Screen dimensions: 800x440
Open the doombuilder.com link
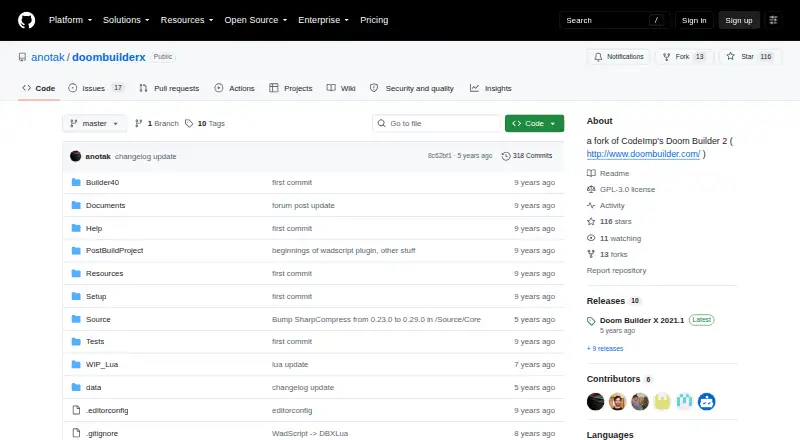coord(643,154)
